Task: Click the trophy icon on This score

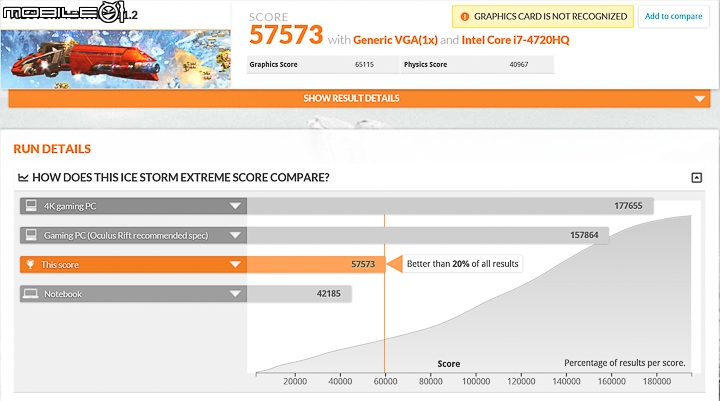Action: click(x=30, y=264)
